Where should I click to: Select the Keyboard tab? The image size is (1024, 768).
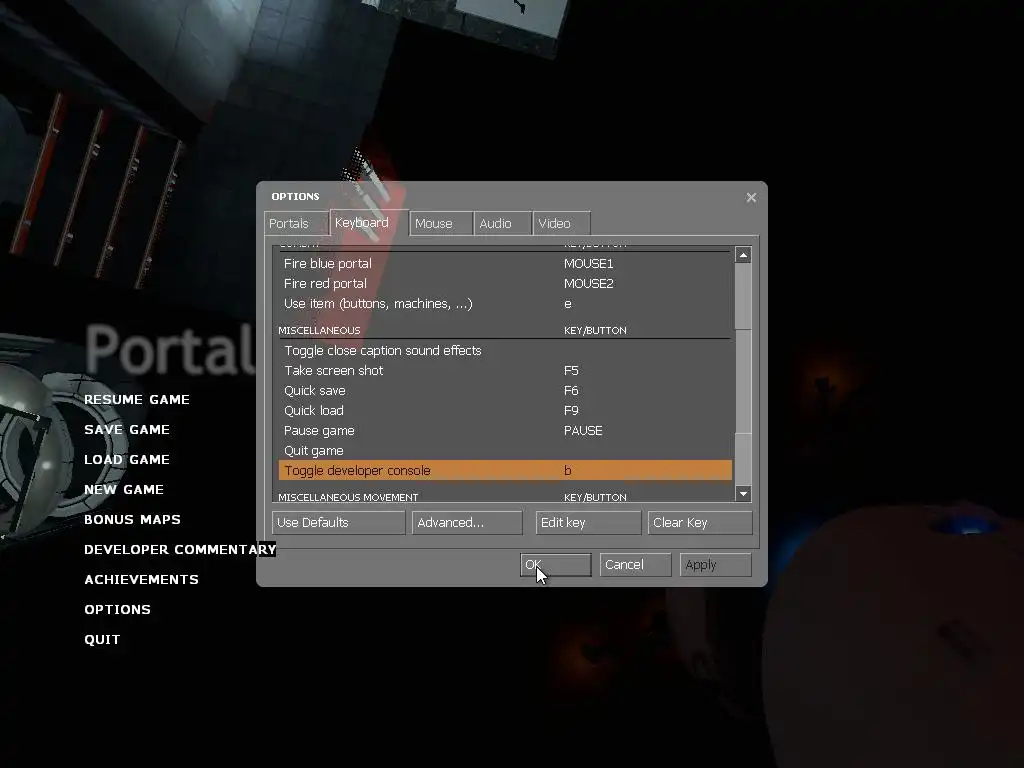[369, 222]
